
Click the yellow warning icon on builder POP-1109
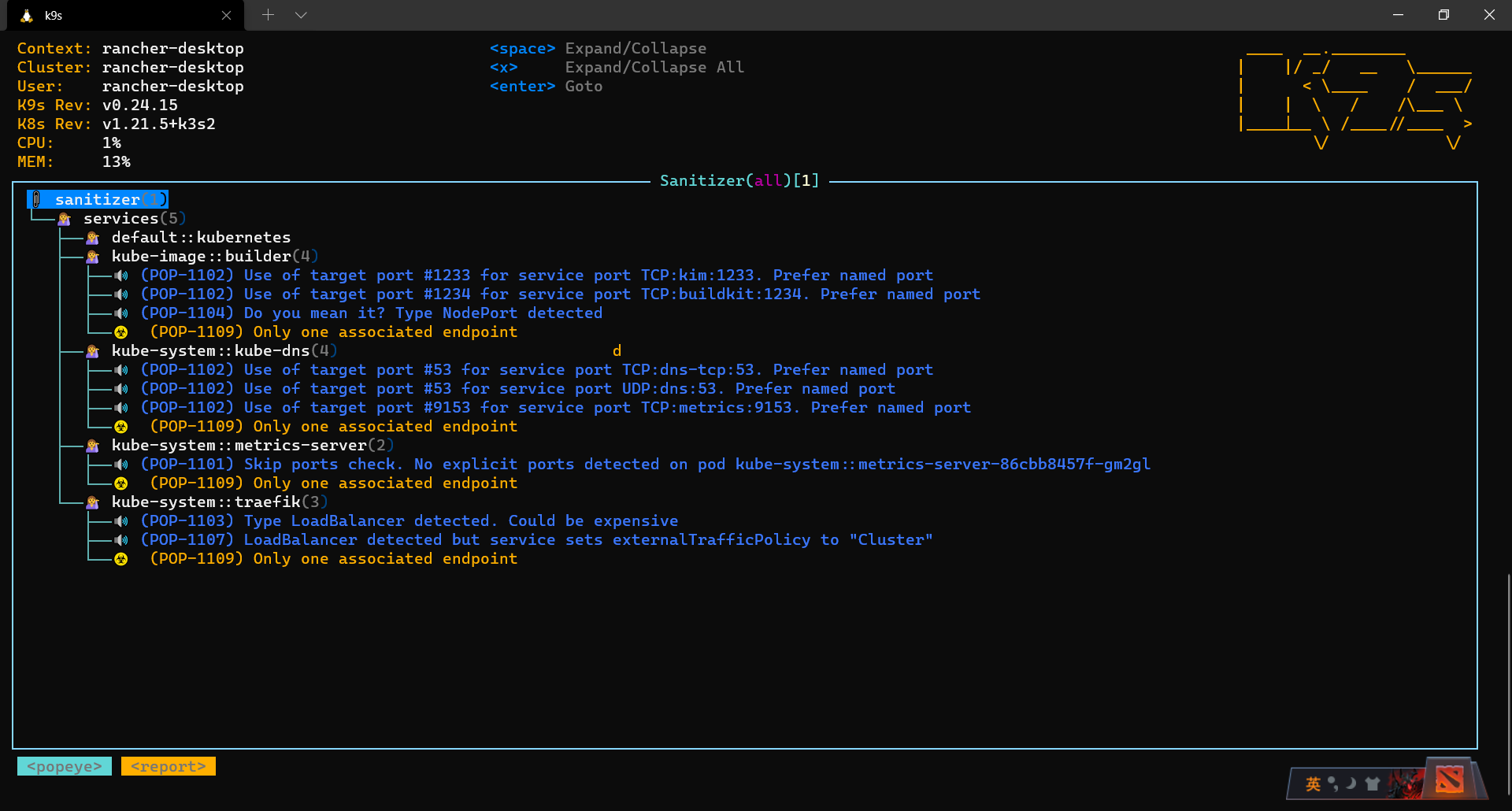point(120,332)
